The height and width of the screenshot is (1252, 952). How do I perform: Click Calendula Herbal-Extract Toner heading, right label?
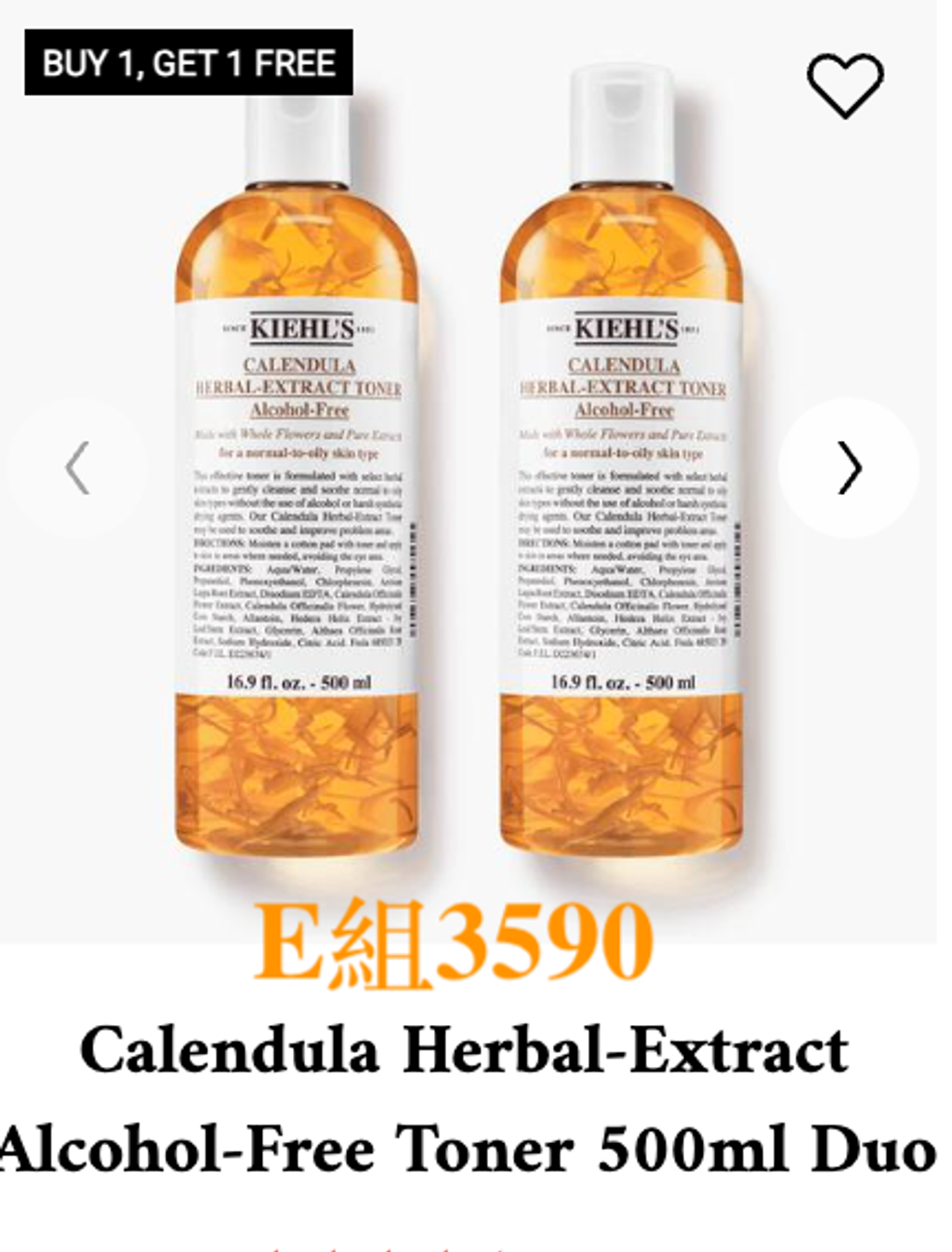623,376
